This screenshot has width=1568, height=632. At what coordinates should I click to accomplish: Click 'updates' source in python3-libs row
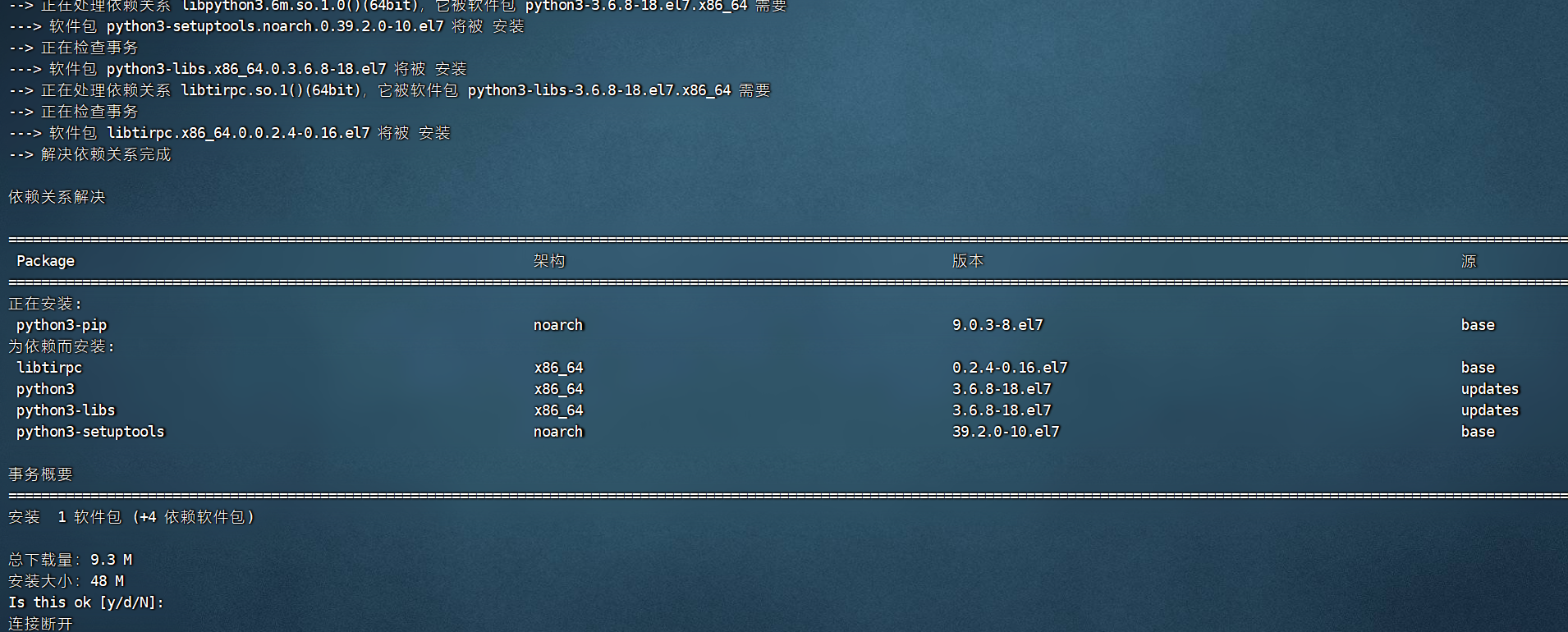pyautogui.click(x=1490, y=410)
